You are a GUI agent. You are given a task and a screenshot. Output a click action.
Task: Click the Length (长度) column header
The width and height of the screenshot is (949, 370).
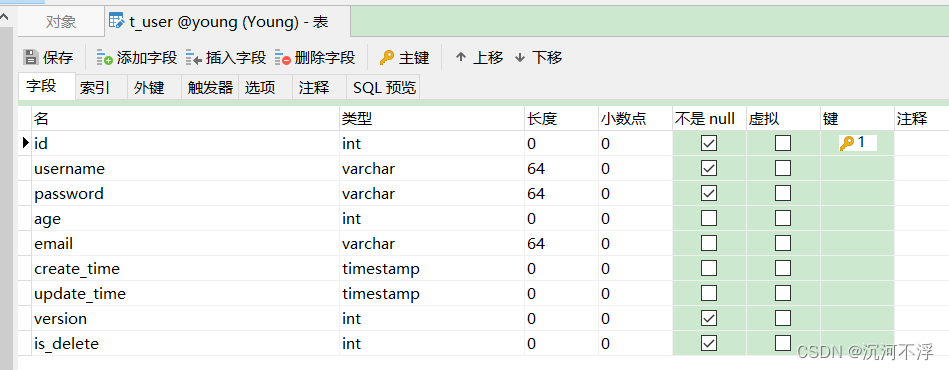561,119
